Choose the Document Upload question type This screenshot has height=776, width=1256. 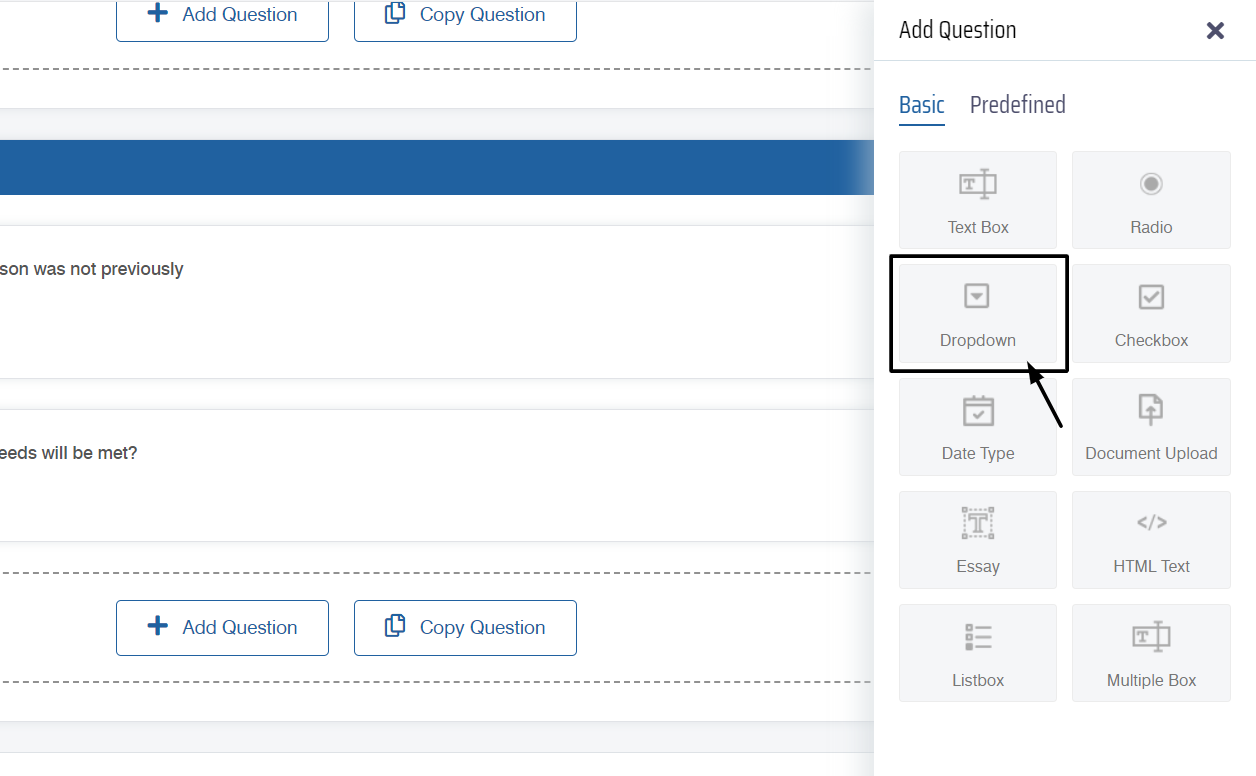[x=1151, y=426]
